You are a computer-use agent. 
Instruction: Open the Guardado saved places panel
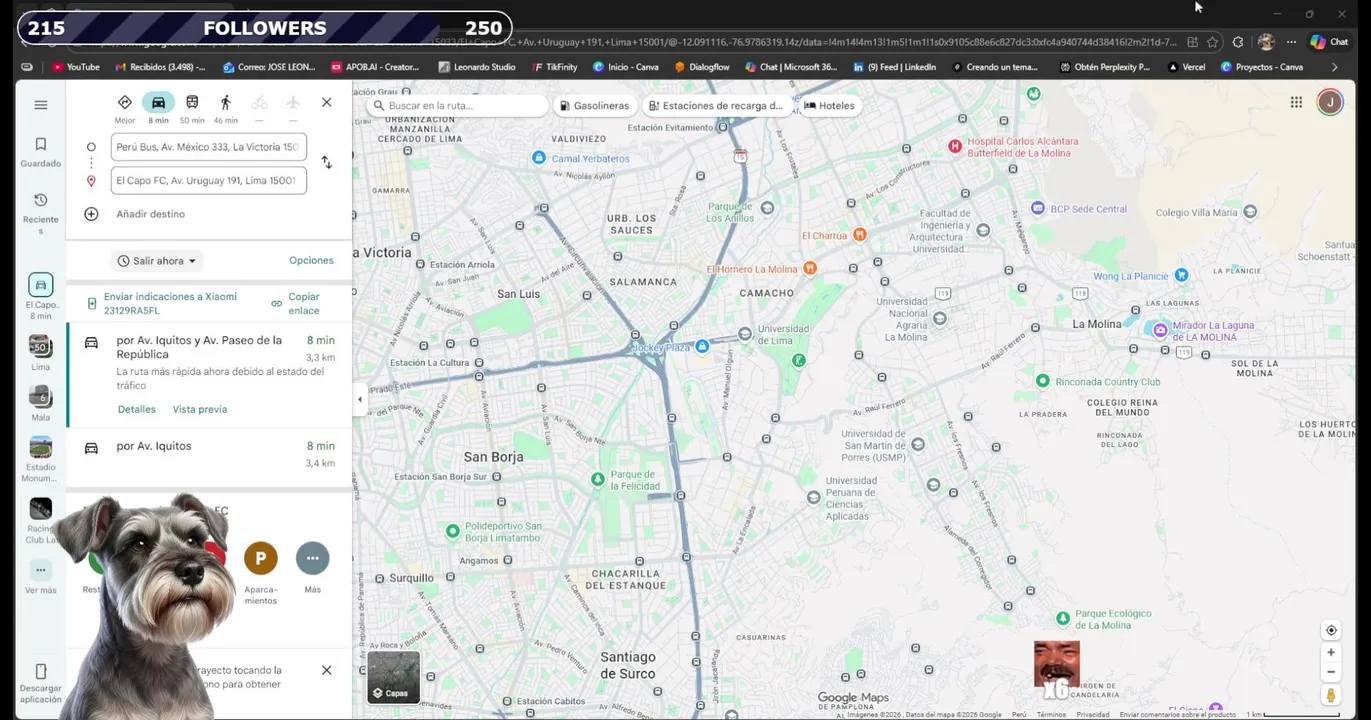point(41,152)
